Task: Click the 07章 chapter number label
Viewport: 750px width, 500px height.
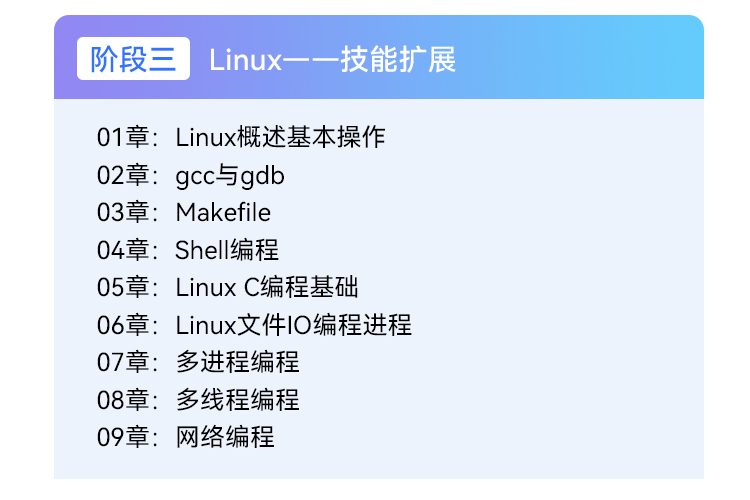Action: pos(123,362)
